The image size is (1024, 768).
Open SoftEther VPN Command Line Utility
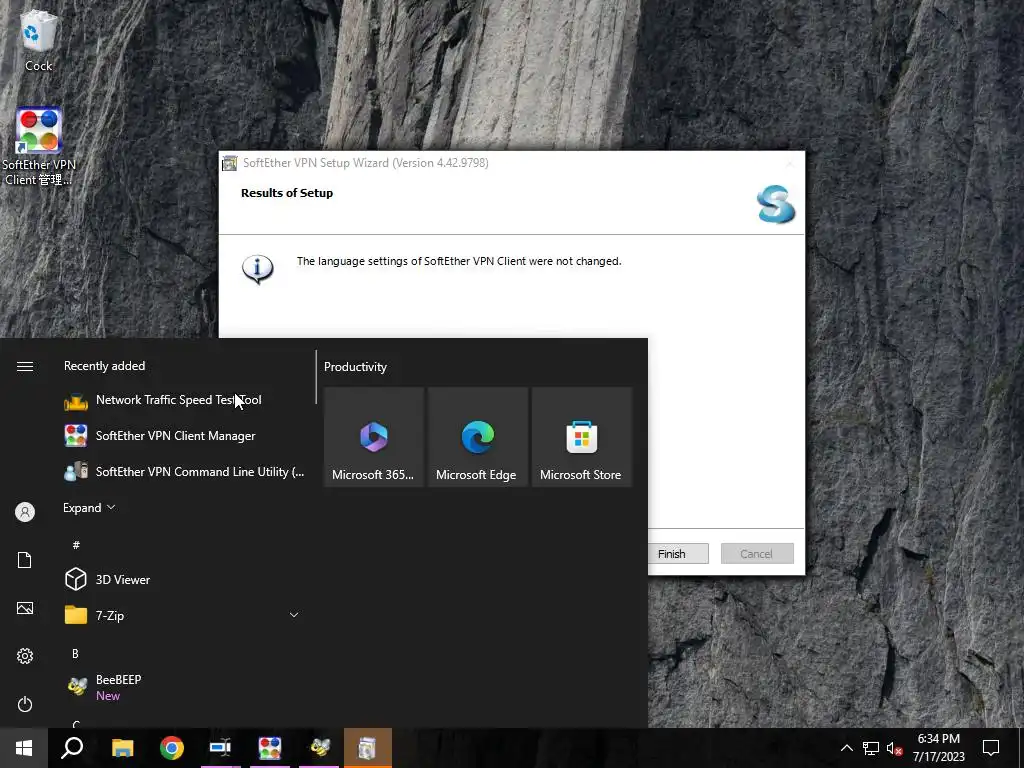(x=184, y=472)
